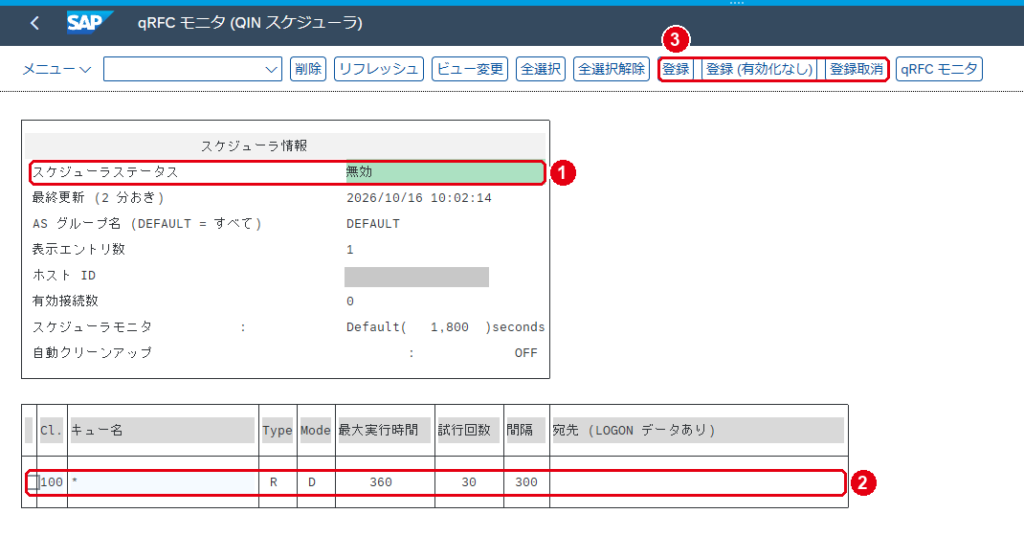This screenshot has width=1024, height=536.
Task: Click the スケジューラ情報 heading
Action: pos(253,146)
